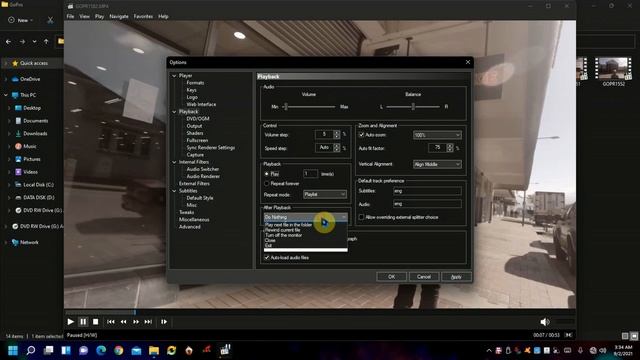Select Output in the options tree

(x=194, y=126)
